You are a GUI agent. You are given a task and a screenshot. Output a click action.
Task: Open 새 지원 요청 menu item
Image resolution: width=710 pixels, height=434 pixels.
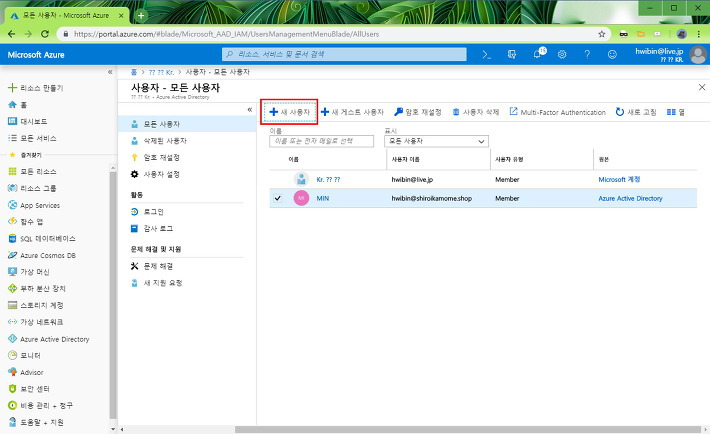187,283
